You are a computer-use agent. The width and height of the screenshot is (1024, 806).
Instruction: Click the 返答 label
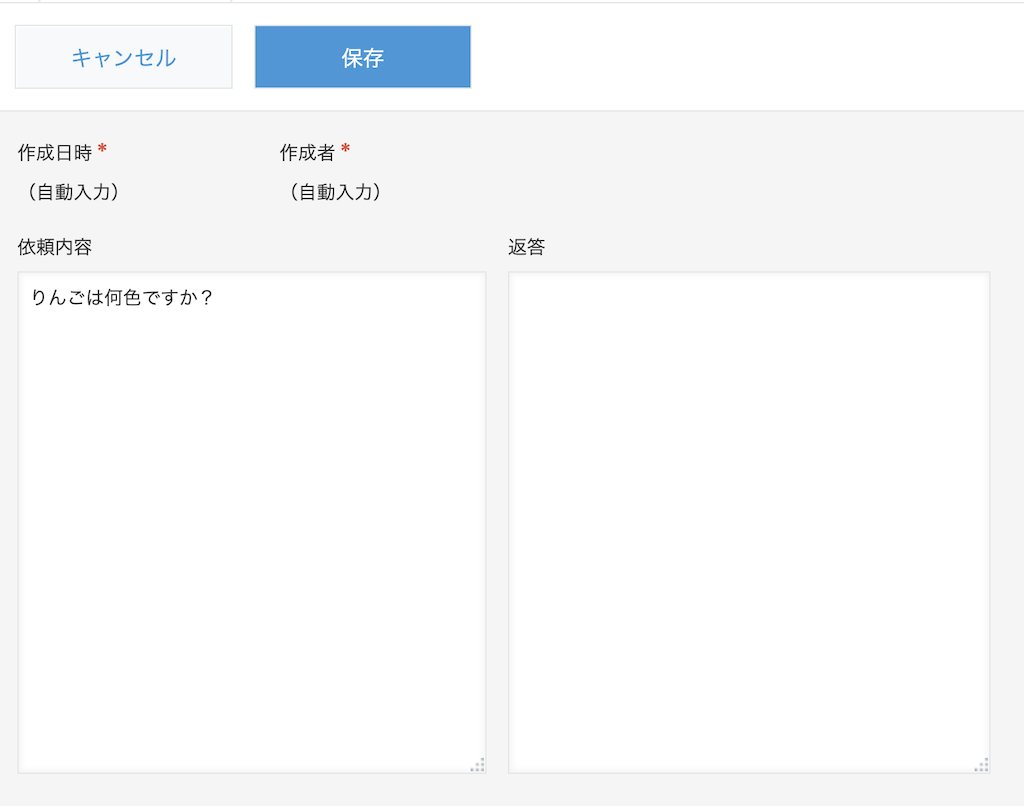[526, 247]
